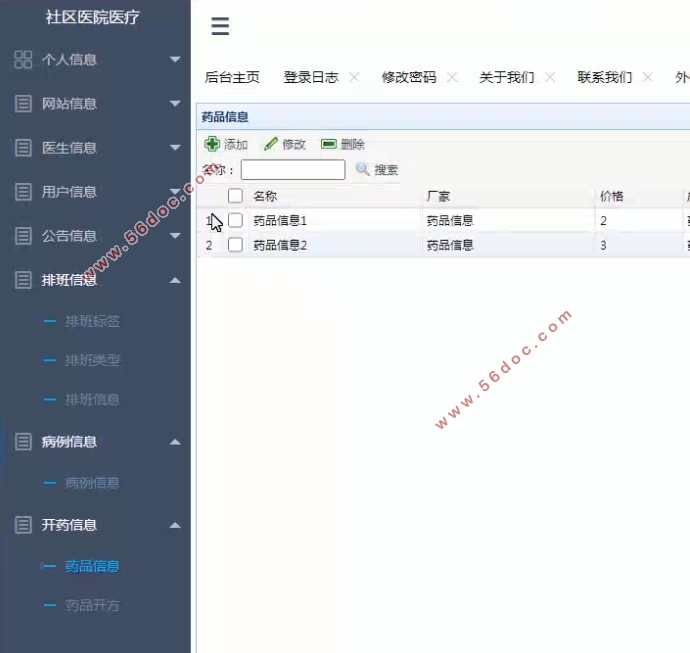Viewport: 690px width, 653px height.
Task: Click the 添加 button label
Action: 236,144
